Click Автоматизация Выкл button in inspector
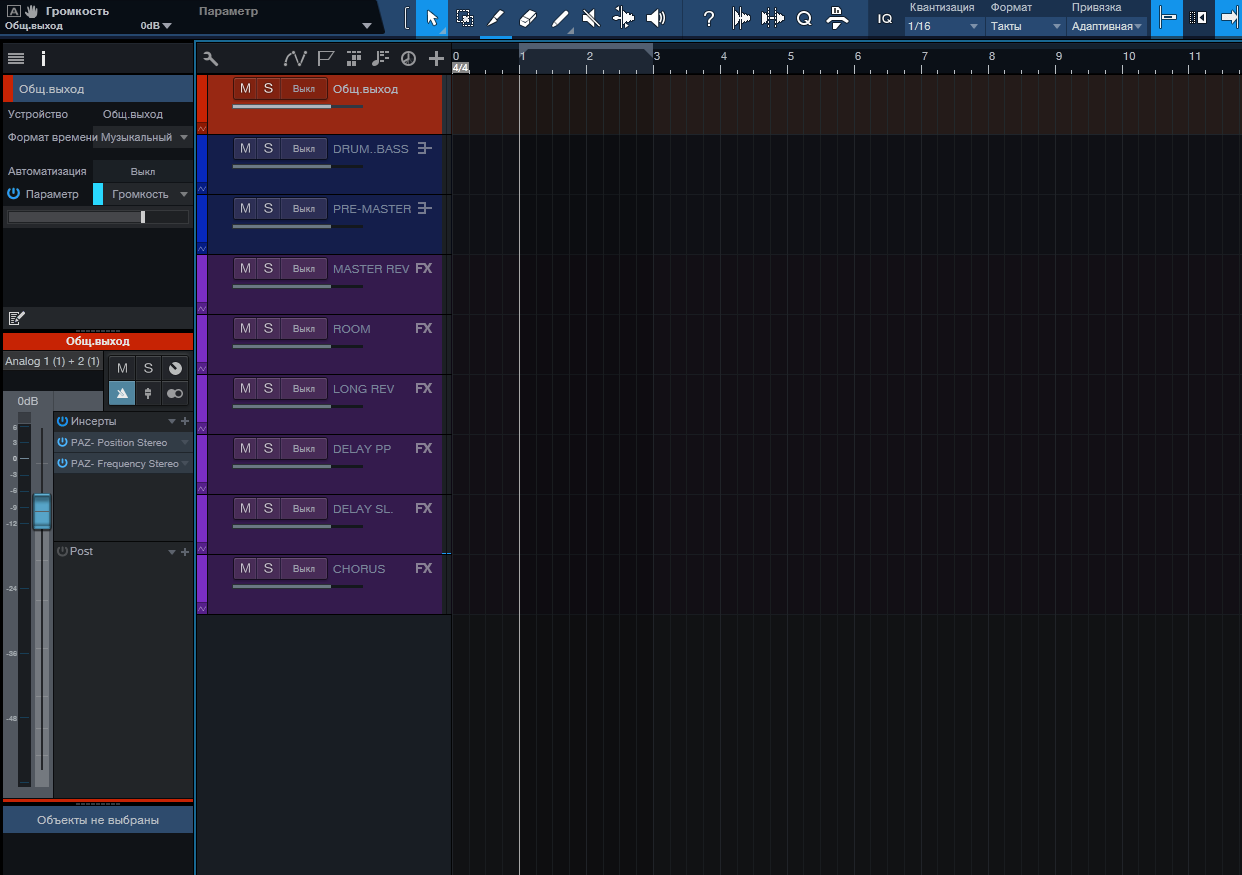Image resolution: width=1242 pixels, height=875 pixels. [x=143, y=171]
